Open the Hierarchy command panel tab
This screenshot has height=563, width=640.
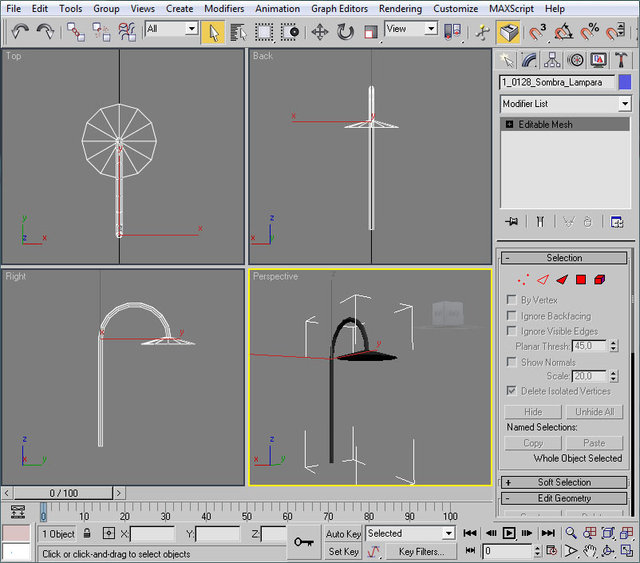[553, 60]
